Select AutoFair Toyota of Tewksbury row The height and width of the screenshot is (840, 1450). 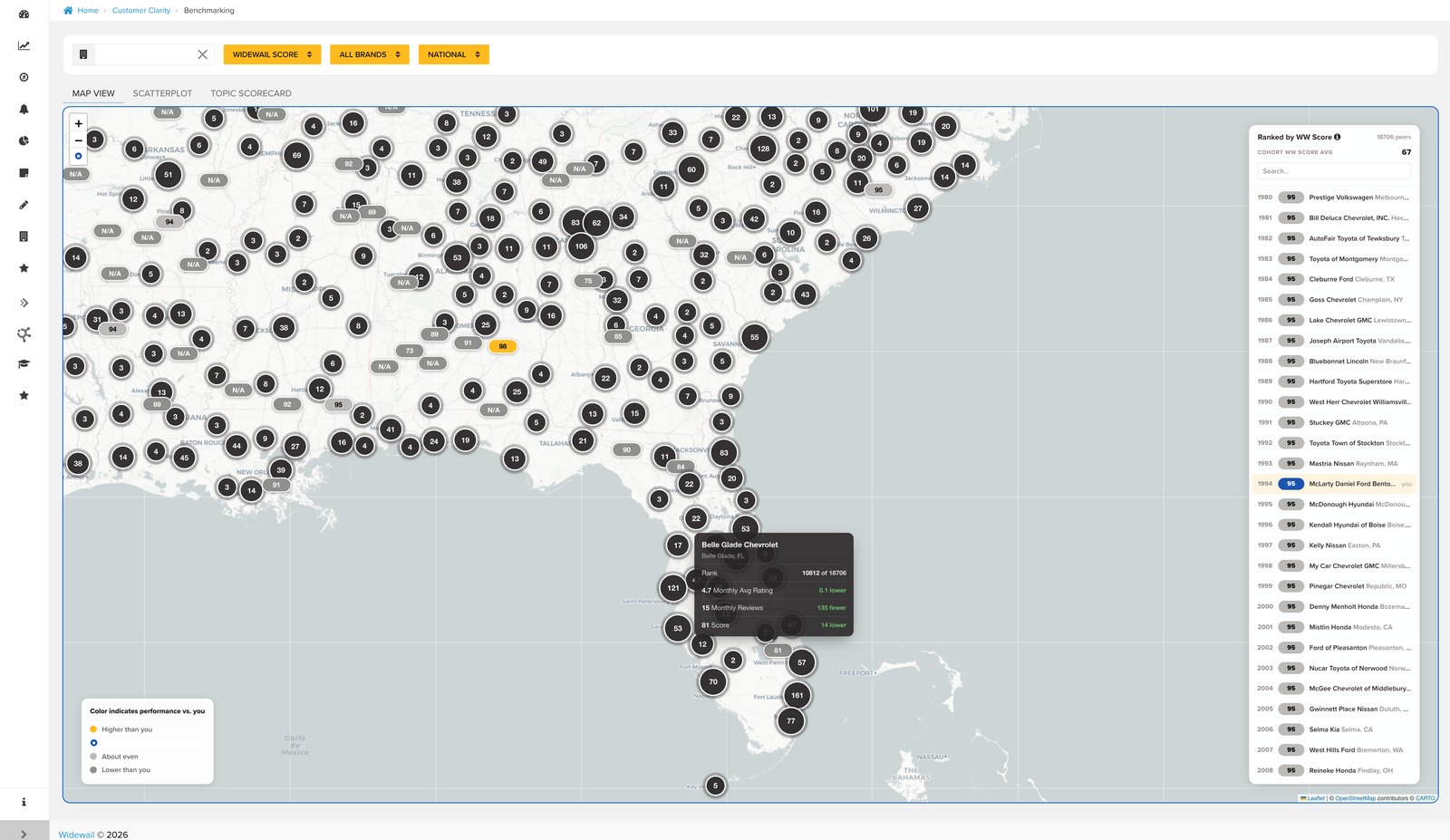click(1334, 238)
